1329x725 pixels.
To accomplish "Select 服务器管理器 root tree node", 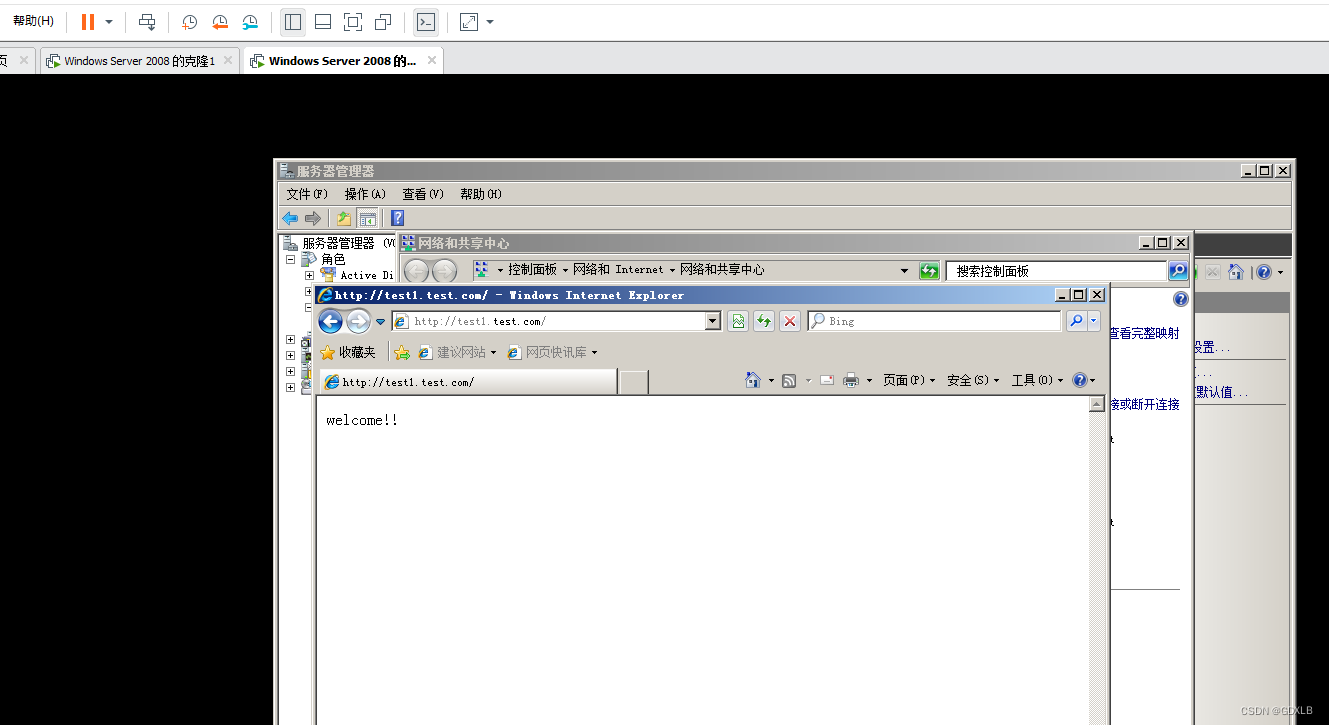I will [338, 243].
